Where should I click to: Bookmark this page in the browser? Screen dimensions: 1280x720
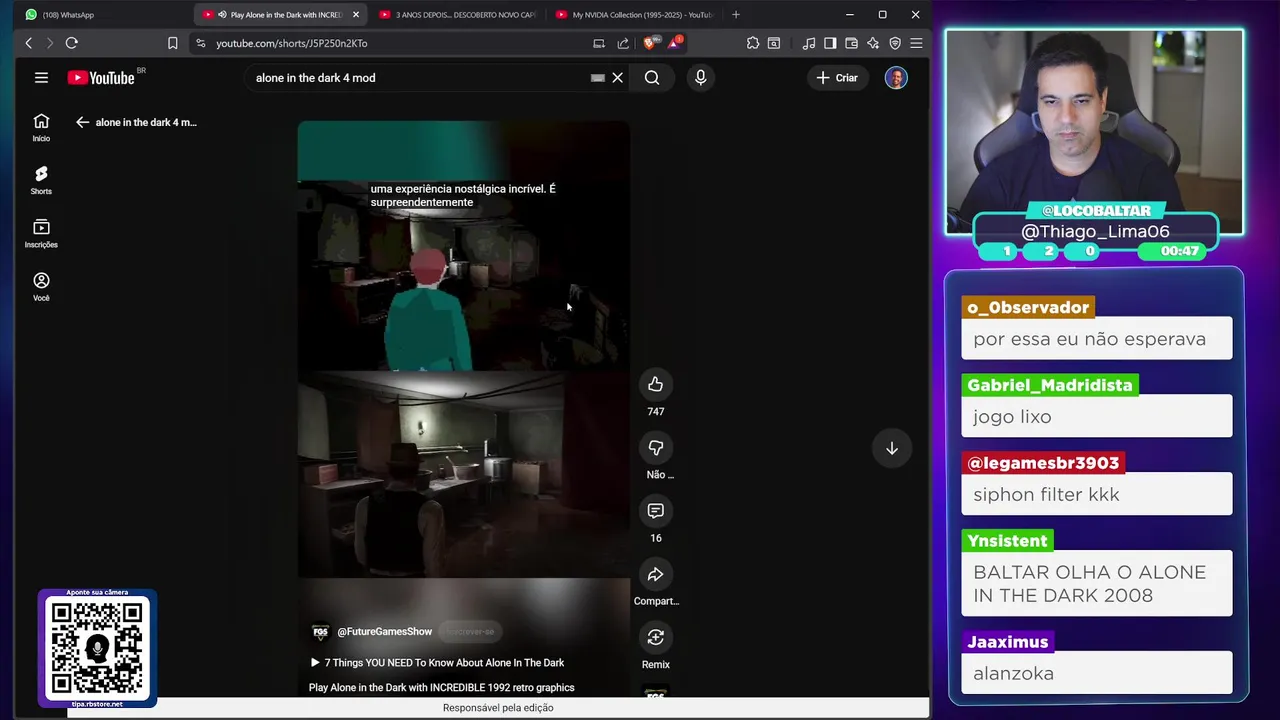(173, 43)
